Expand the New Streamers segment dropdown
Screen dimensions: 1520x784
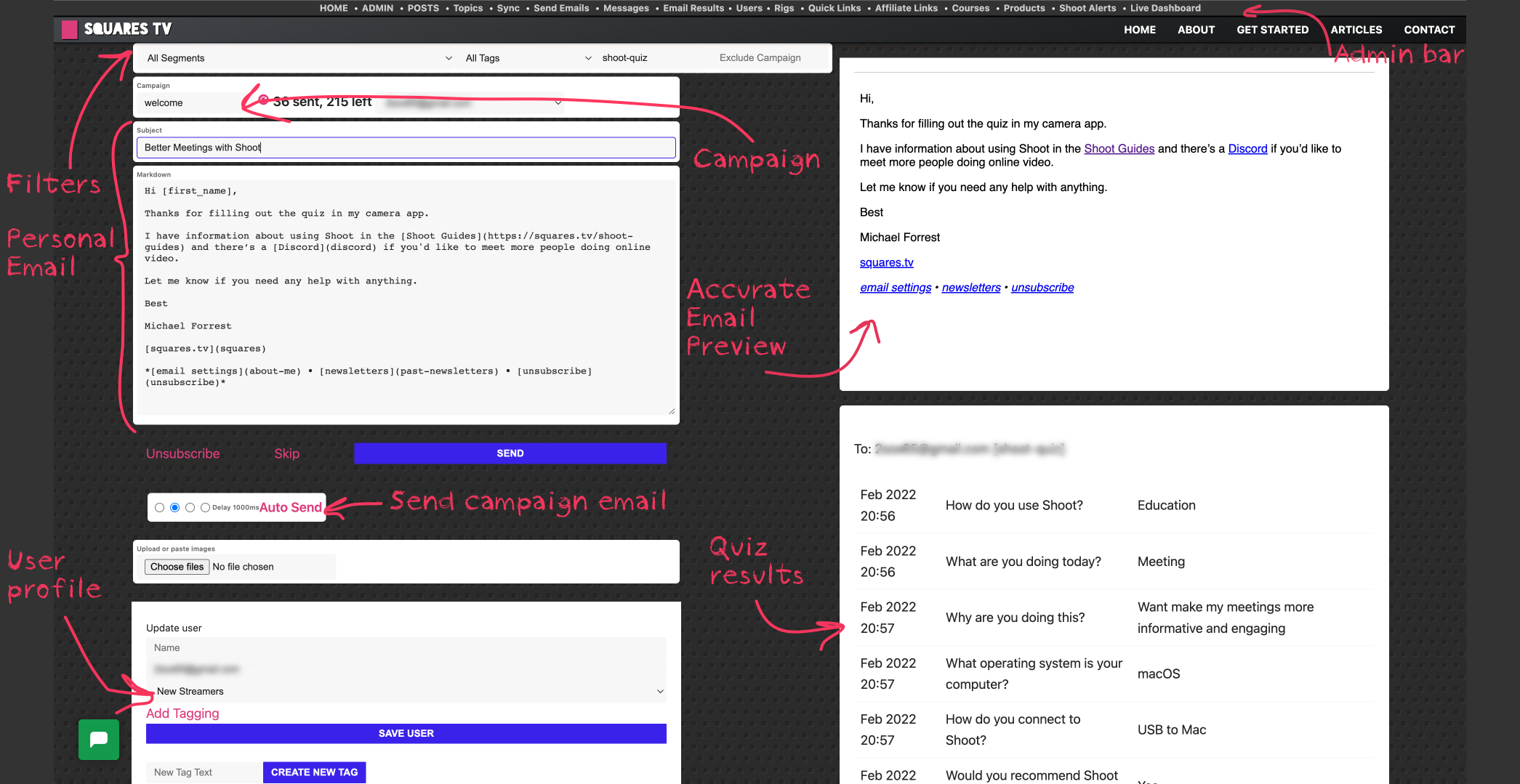(407, 692)
